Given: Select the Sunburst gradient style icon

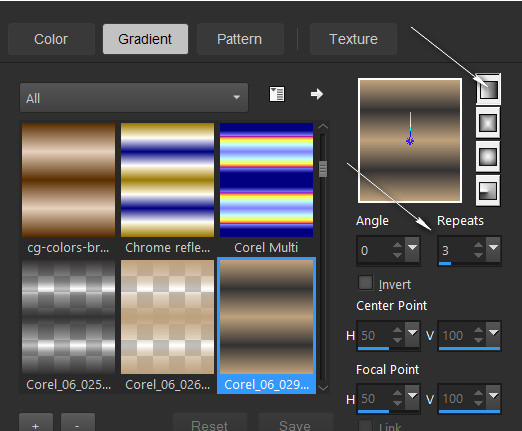Looking at the screenshot, I should pyautogui.click(x=488, y=157).
